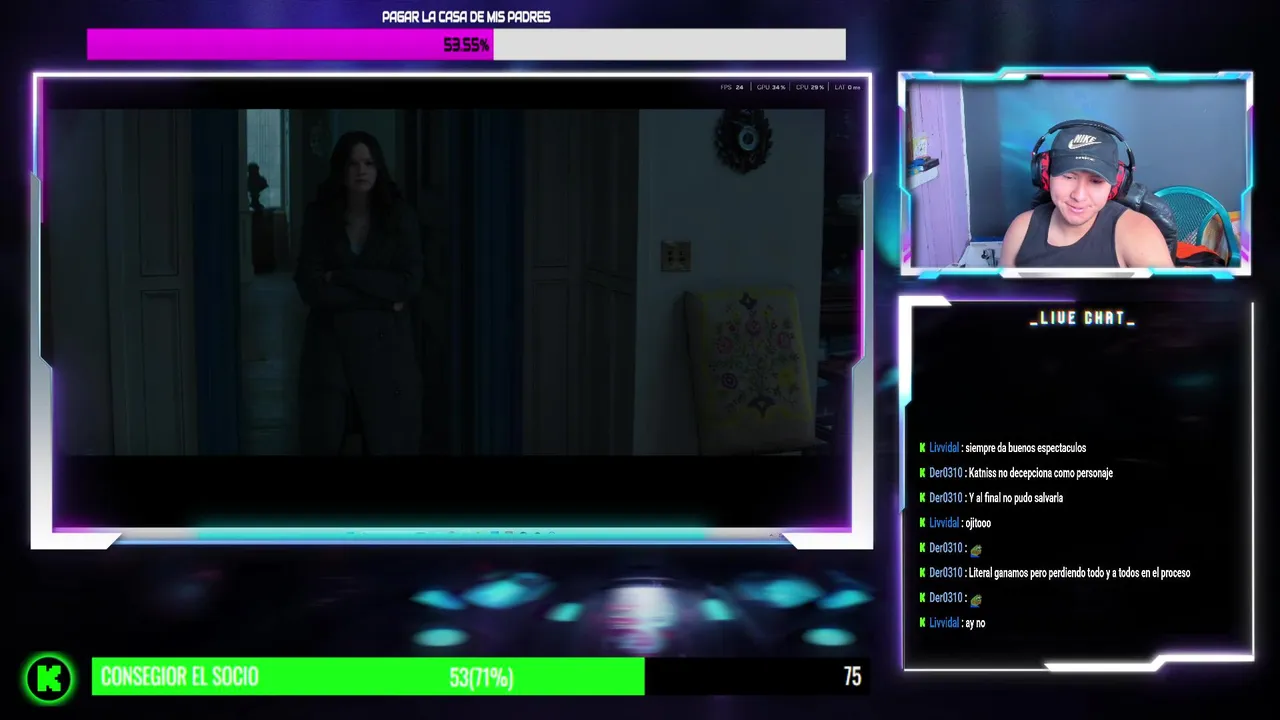Viewport: 1280px width, 720px height.
Task: Click username 'Livvidal' on the 'siempre da buenos' message
Action: click(944, 448)
